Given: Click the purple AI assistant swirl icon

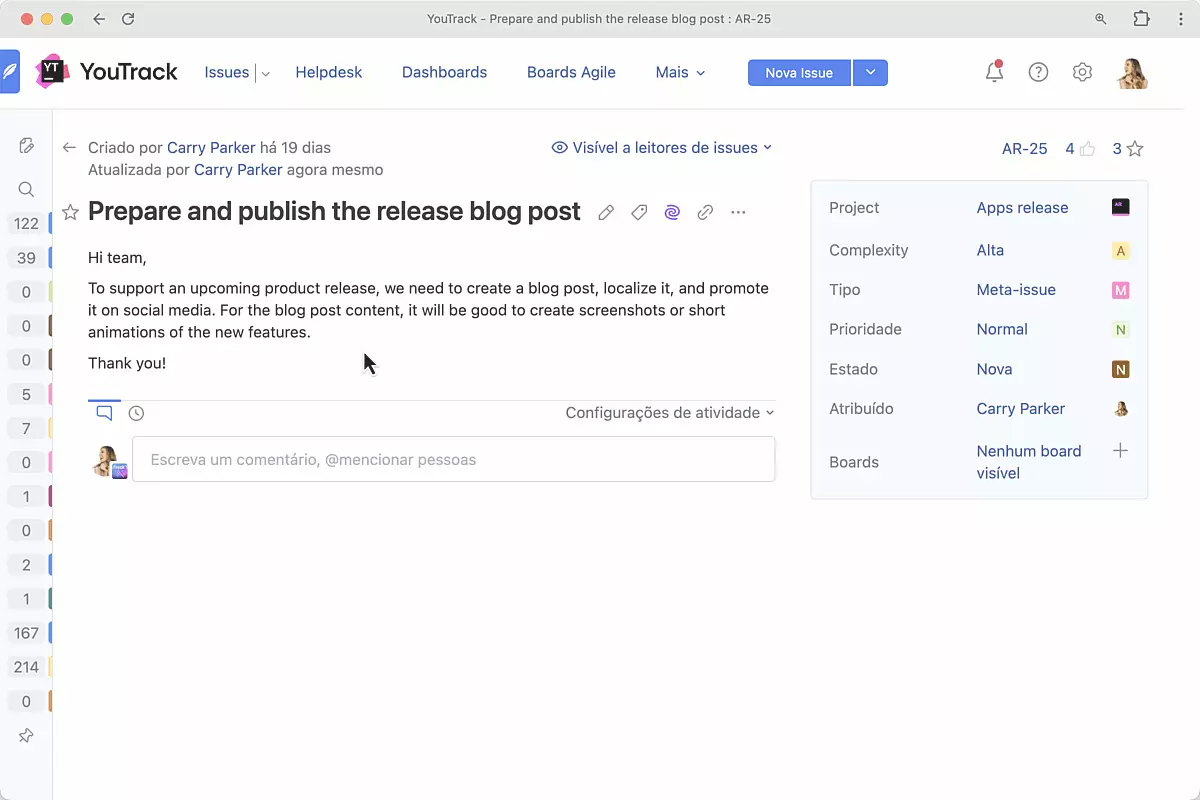Looking at the screenshot, I should pos(672,212).
